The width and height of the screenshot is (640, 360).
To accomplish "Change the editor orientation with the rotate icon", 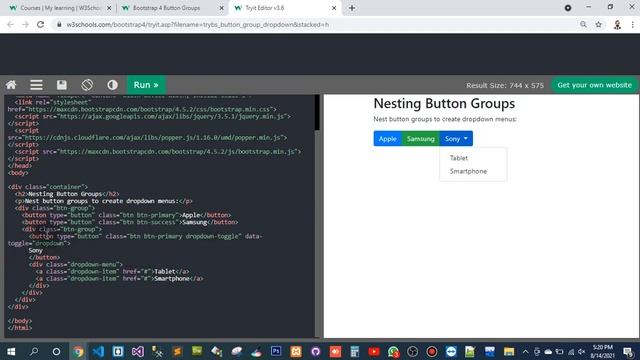I will (87, 85).
